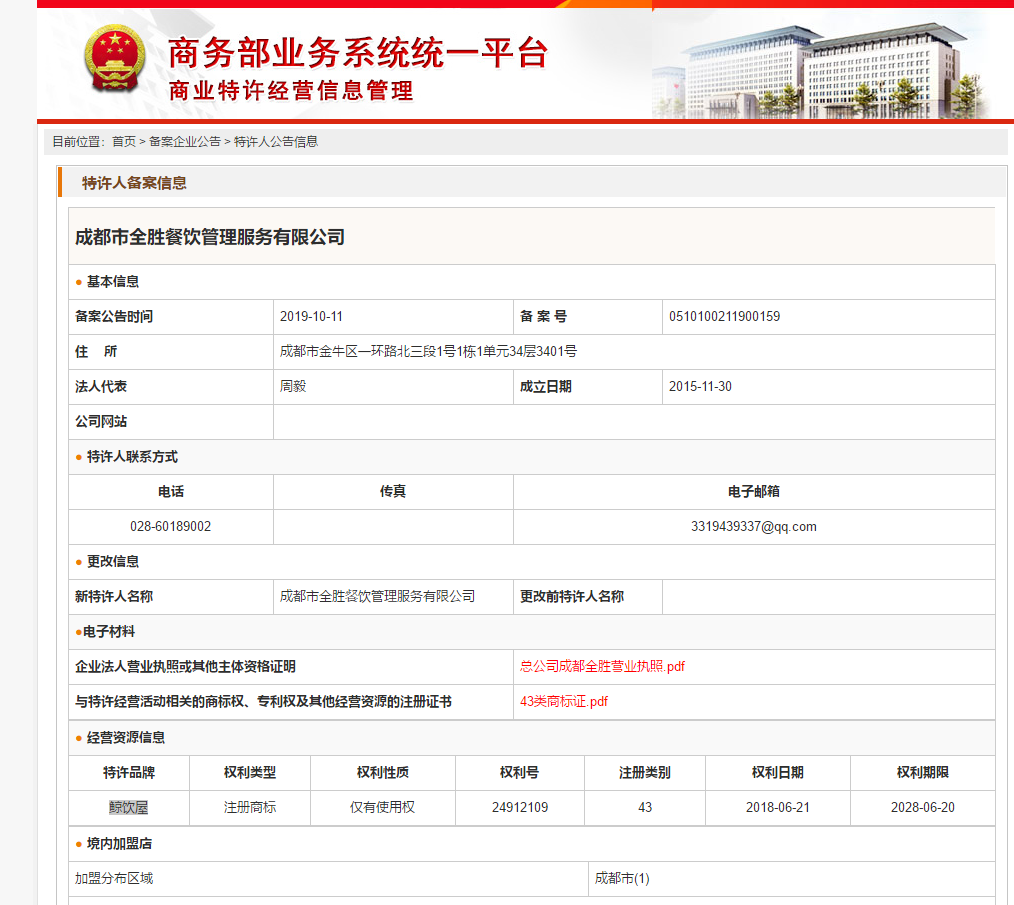Click the 基本信息 section heading
Viewport: 1014px width, 905px height.
113,281
